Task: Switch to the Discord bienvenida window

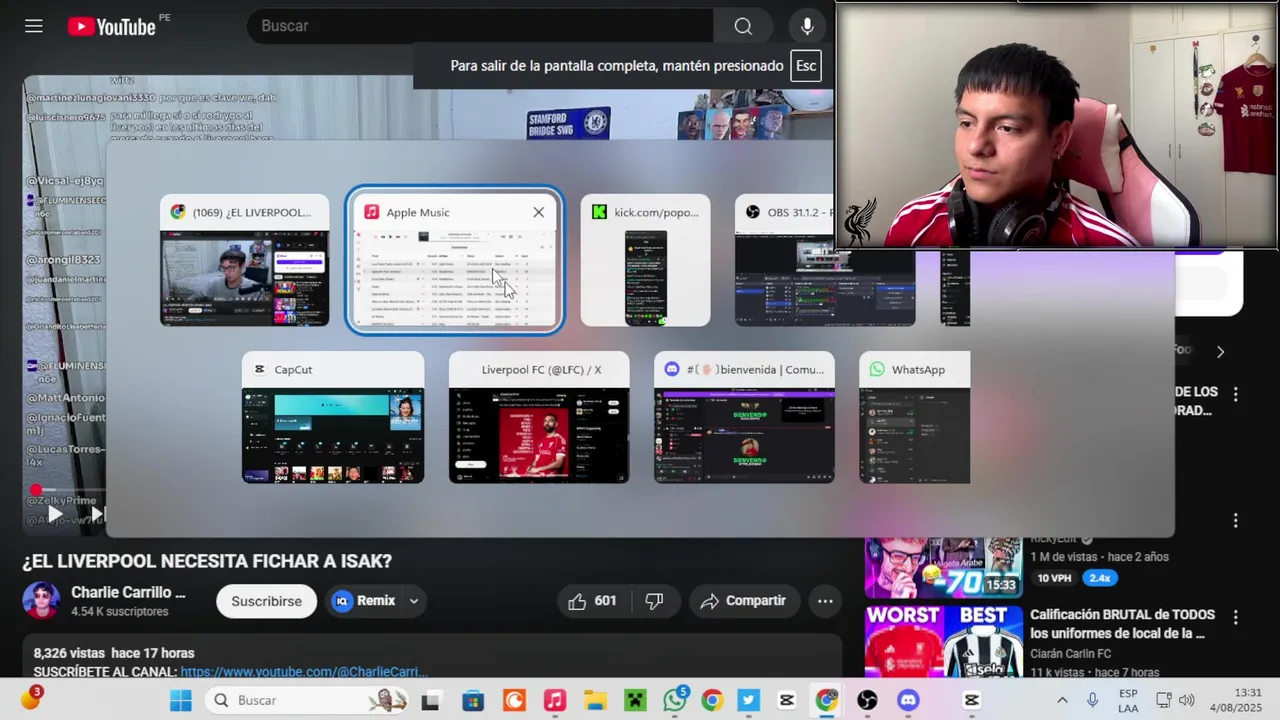Action: click(744, 418)
